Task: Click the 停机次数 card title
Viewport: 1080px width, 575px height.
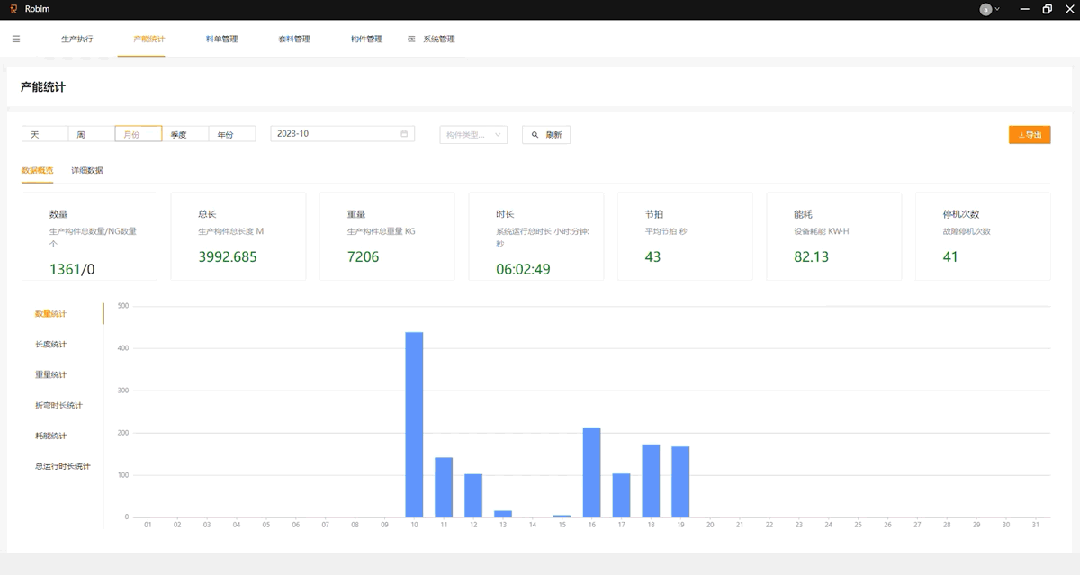Action: tap(961, 215)
